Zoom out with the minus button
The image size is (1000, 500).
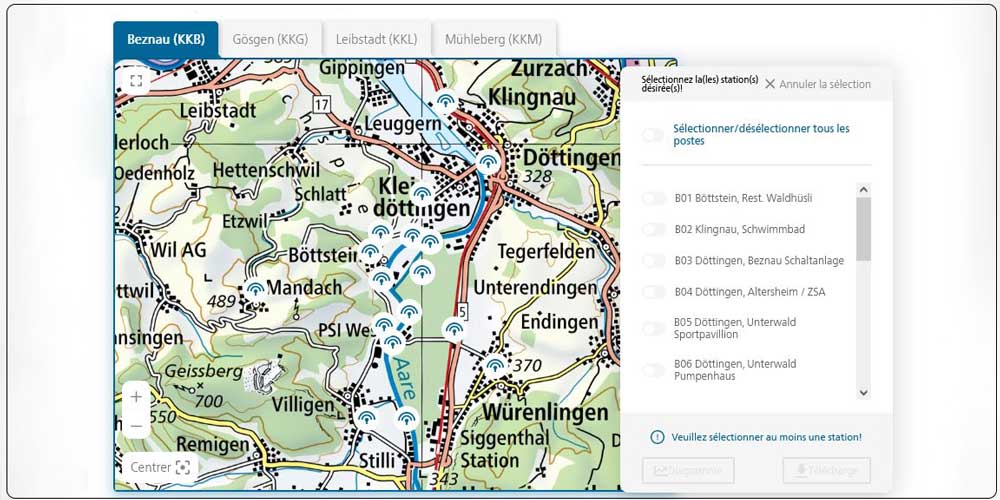pyautogui.click(x=136, y=425)
